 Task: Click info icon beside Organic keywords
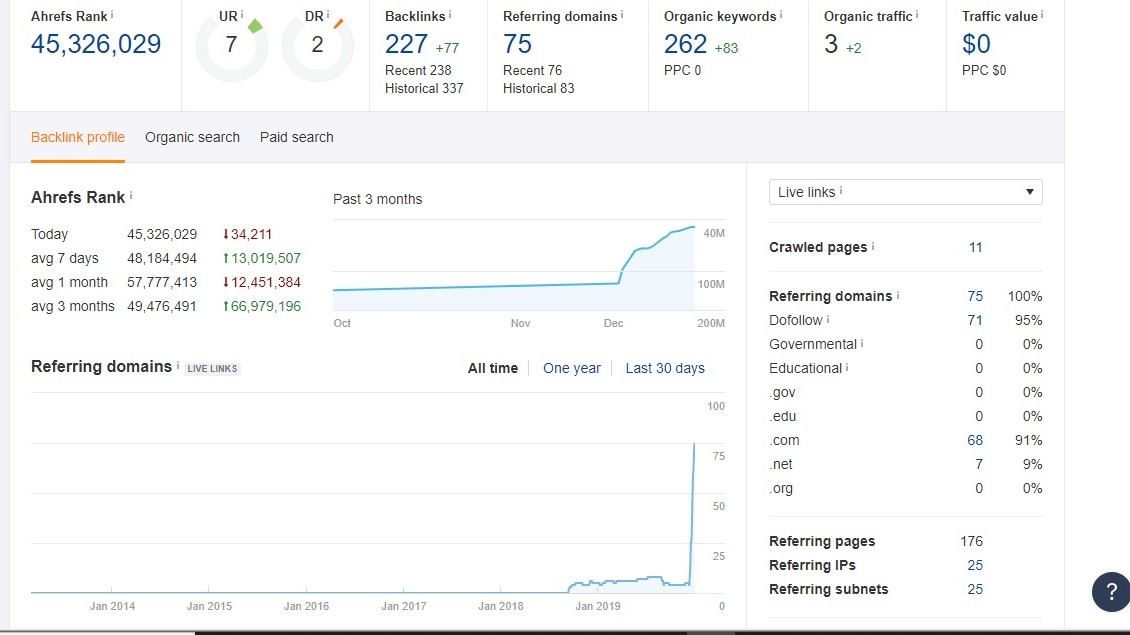781,14
